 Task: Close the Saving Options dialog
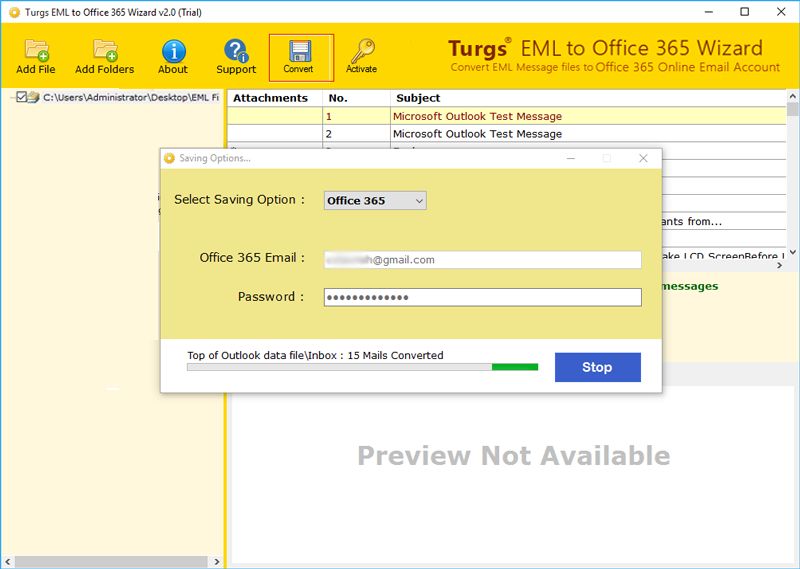coord(643,158)
